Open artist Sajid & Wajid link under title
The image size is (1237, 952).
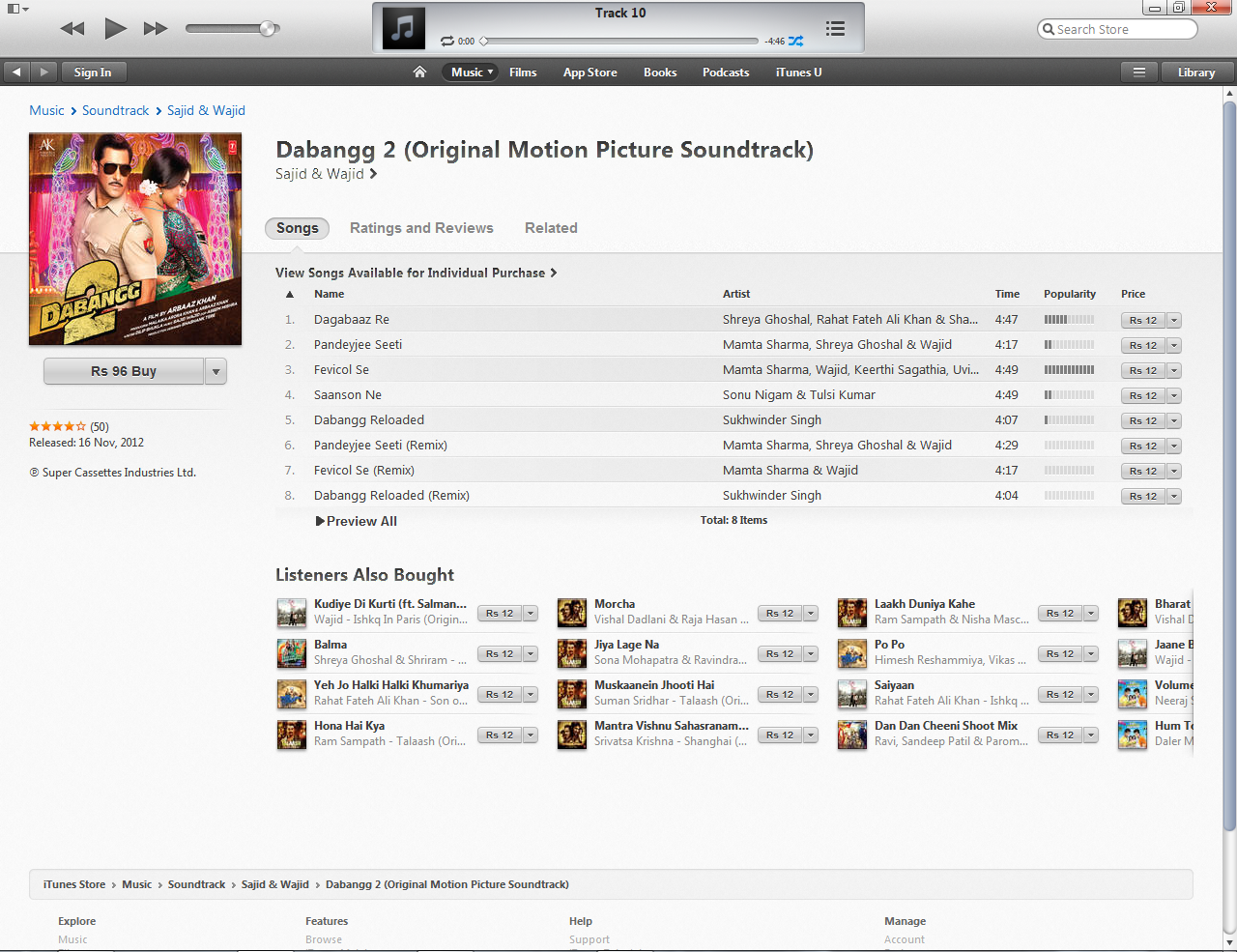coord(326,174)
